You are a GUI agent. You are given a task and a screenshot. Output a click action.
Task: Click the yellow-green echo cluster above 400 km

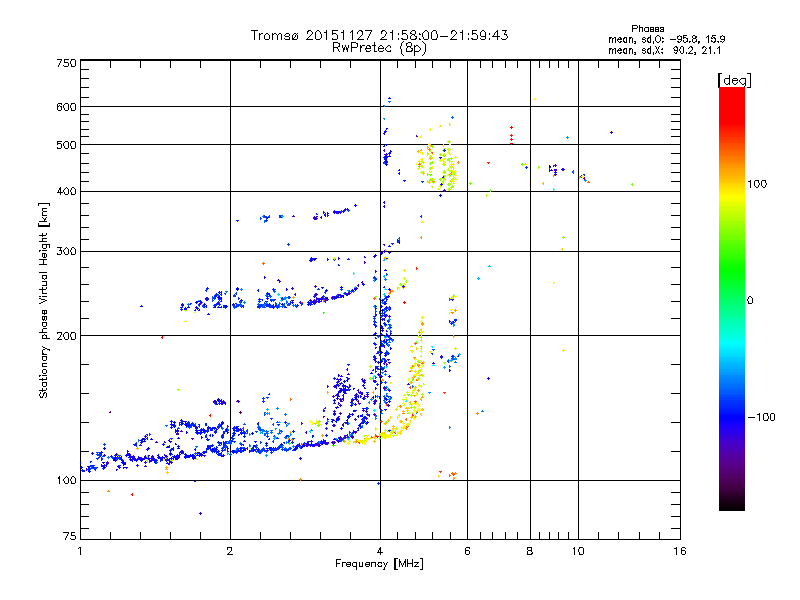tap(437, 165)
